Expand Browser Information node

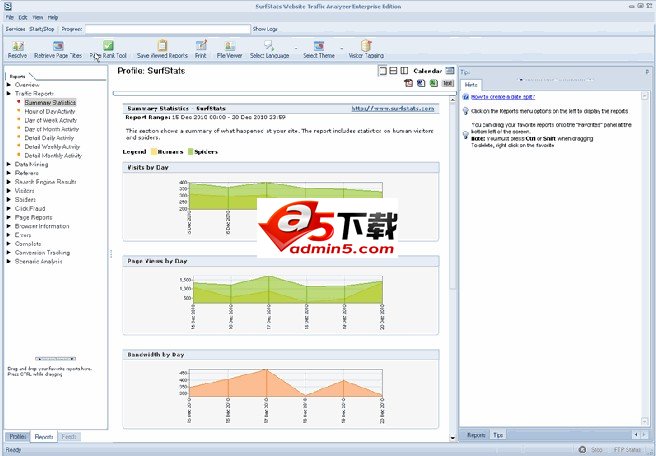(9, 226)
